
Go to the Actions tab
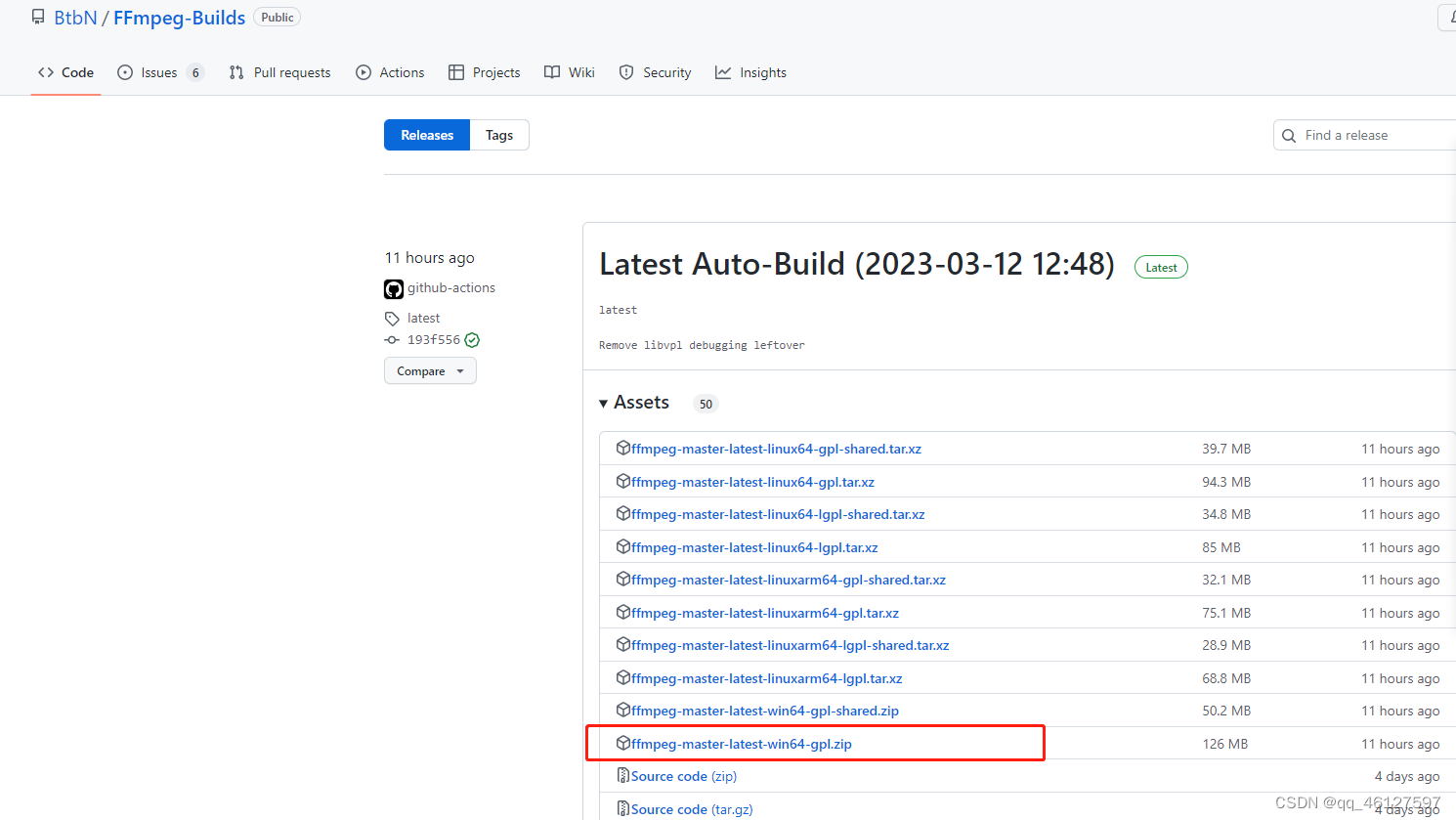pos(390,72)
